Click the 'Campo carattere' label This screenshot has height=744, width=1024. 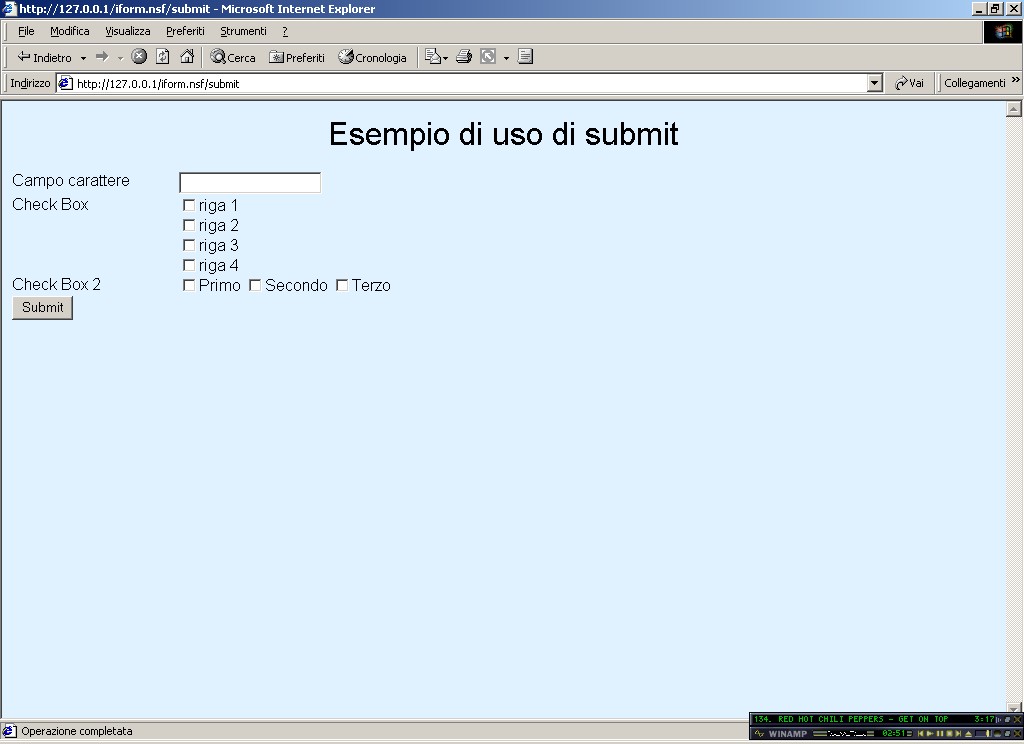pyautogui.click(x=71, y=180)
